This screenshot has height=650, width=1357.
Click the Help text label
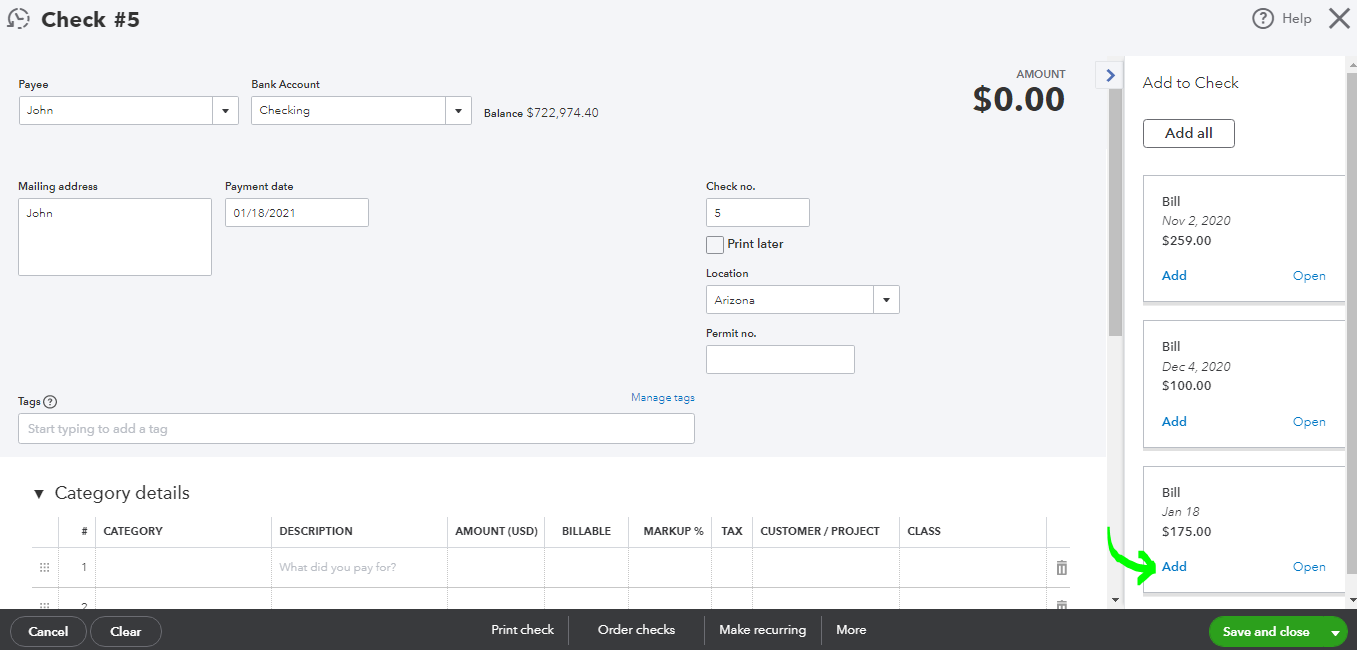click(1297, 19)
